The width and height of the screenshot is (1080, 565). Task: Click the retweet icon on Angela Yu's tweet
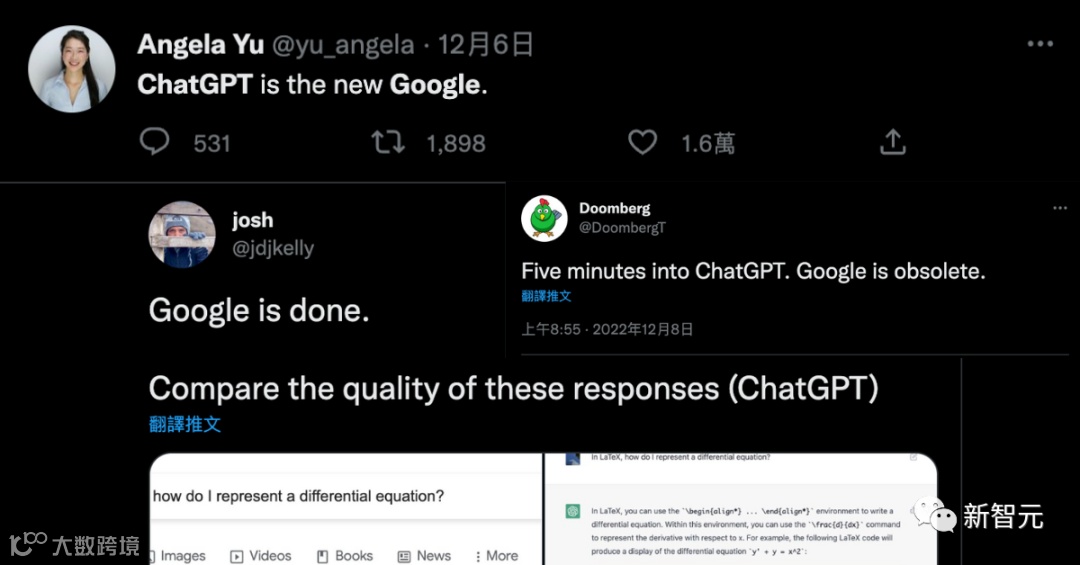(x=388, y=143)
